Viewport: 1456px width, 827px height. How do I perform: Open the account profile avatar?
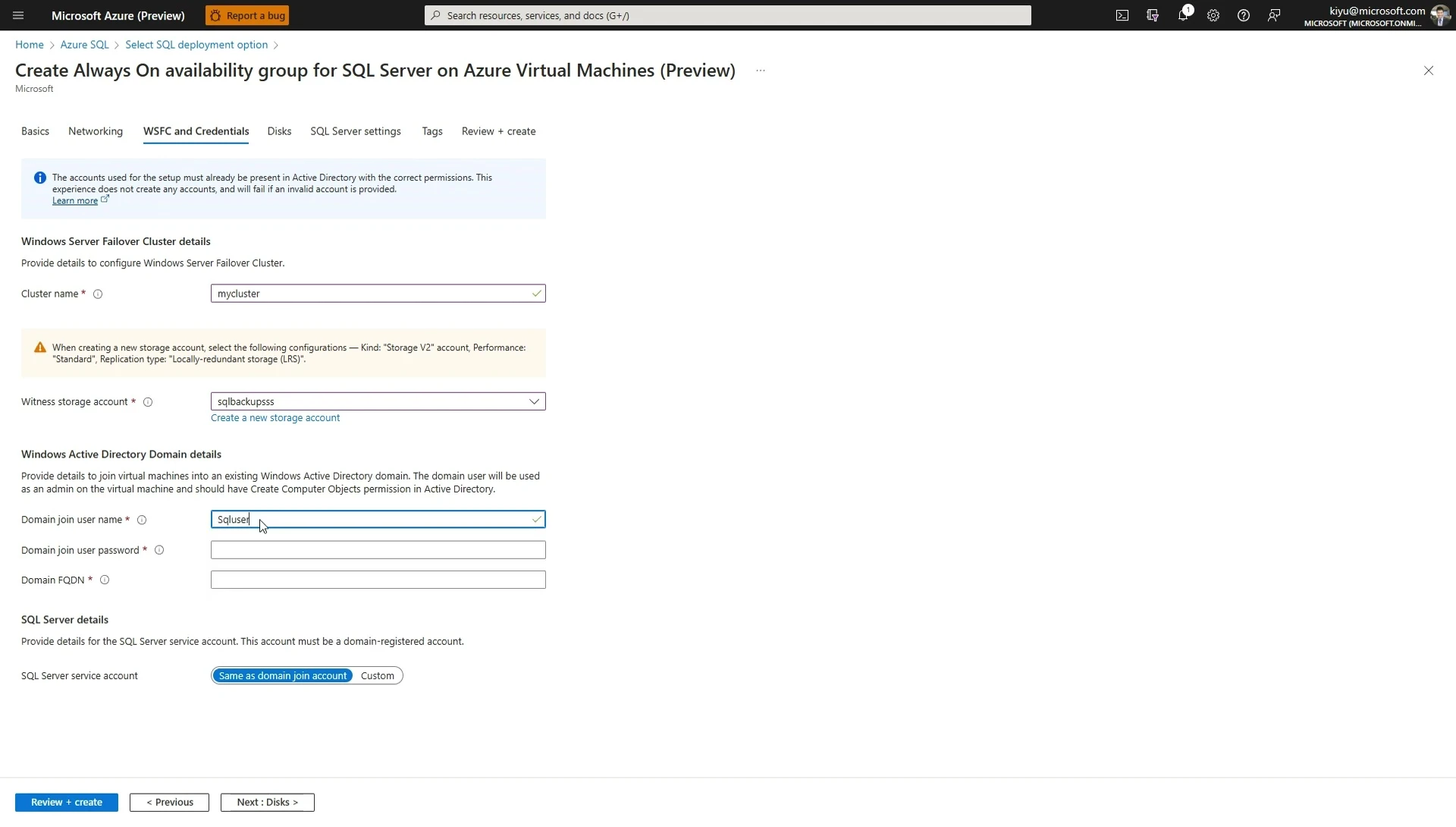click(x=1440, y=15)
